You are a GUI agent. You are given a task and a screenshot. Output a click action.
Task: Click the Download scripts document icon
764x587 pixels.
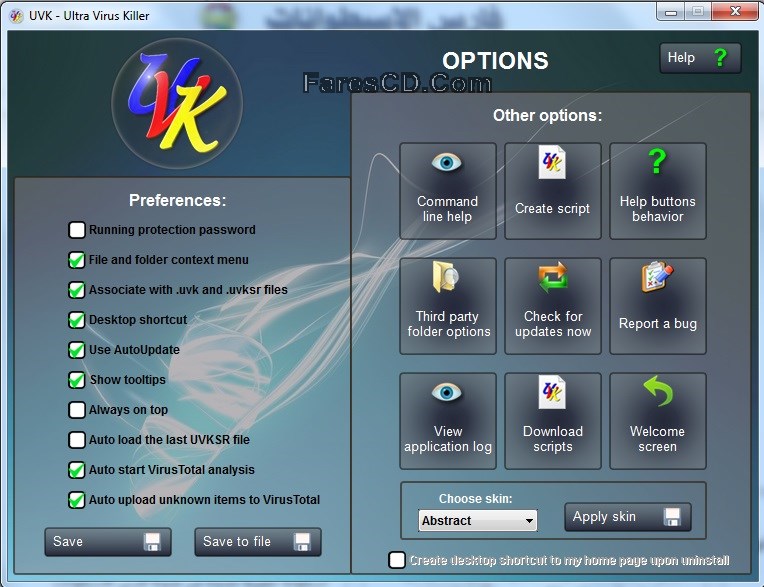[552, 392]
